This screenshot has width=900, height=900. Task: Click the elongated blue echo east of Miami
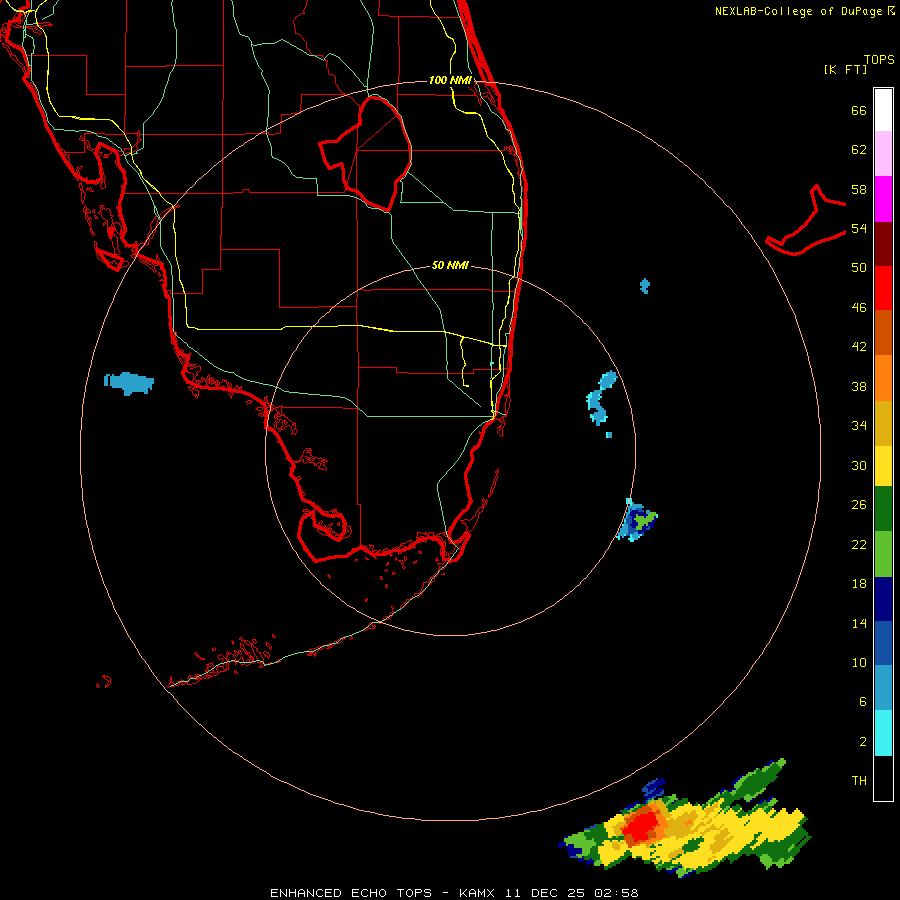click(600, 398)
